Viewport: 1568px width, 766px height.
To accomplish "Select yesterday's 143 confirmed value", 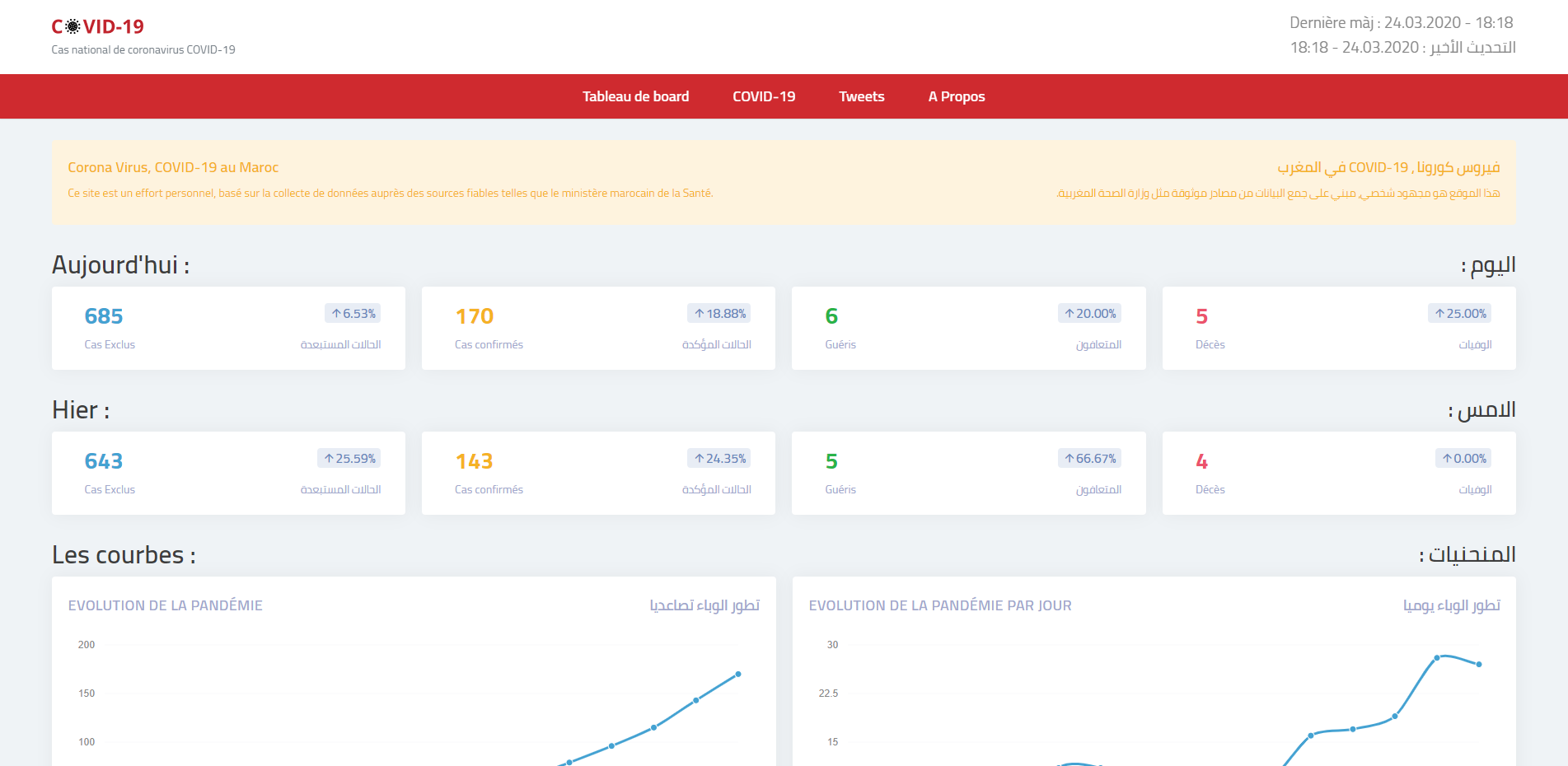I will pos(475,461).
